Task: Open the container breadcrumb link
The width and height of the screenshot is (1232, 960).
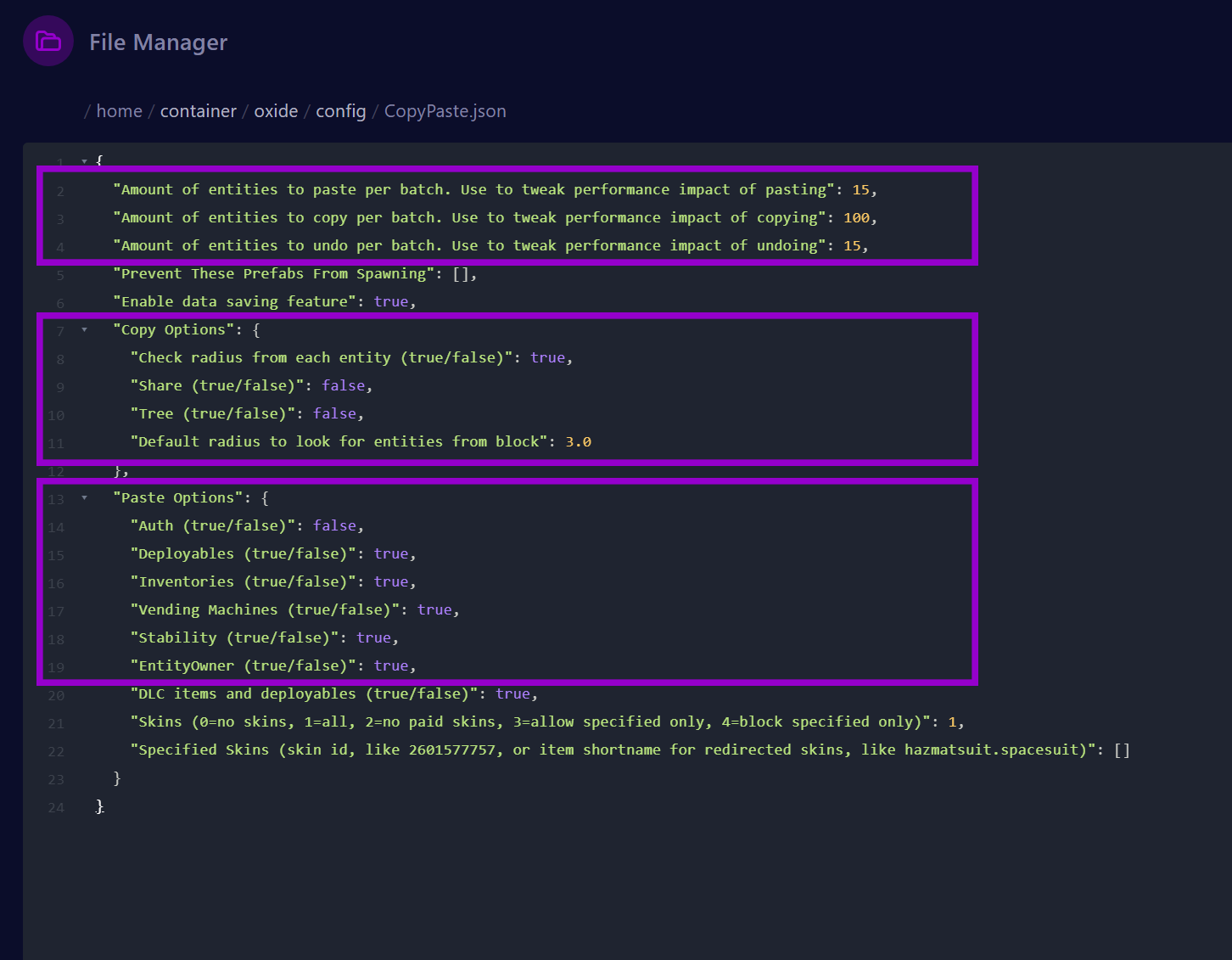Action: click(x=198, y=110)
